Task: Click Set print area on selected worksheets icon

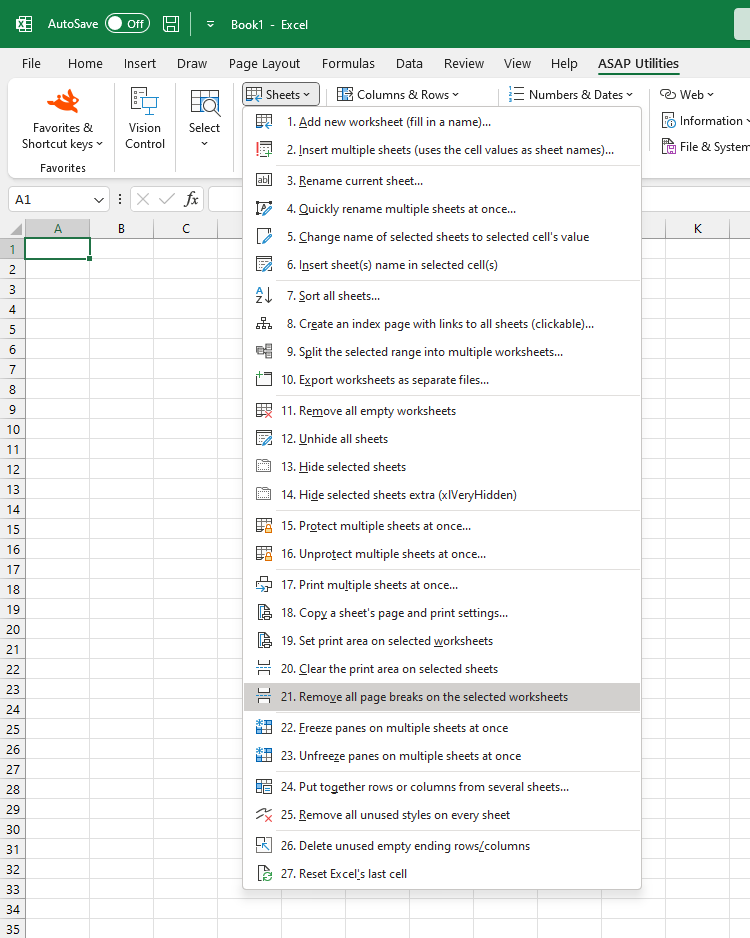Action: (x=264, y=641)
